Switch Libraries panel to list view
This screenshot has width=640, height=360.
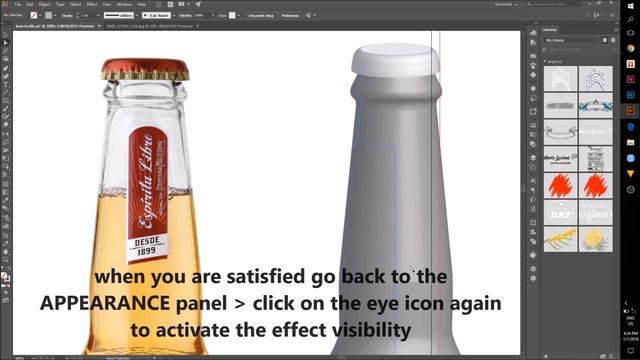[613, 40]
